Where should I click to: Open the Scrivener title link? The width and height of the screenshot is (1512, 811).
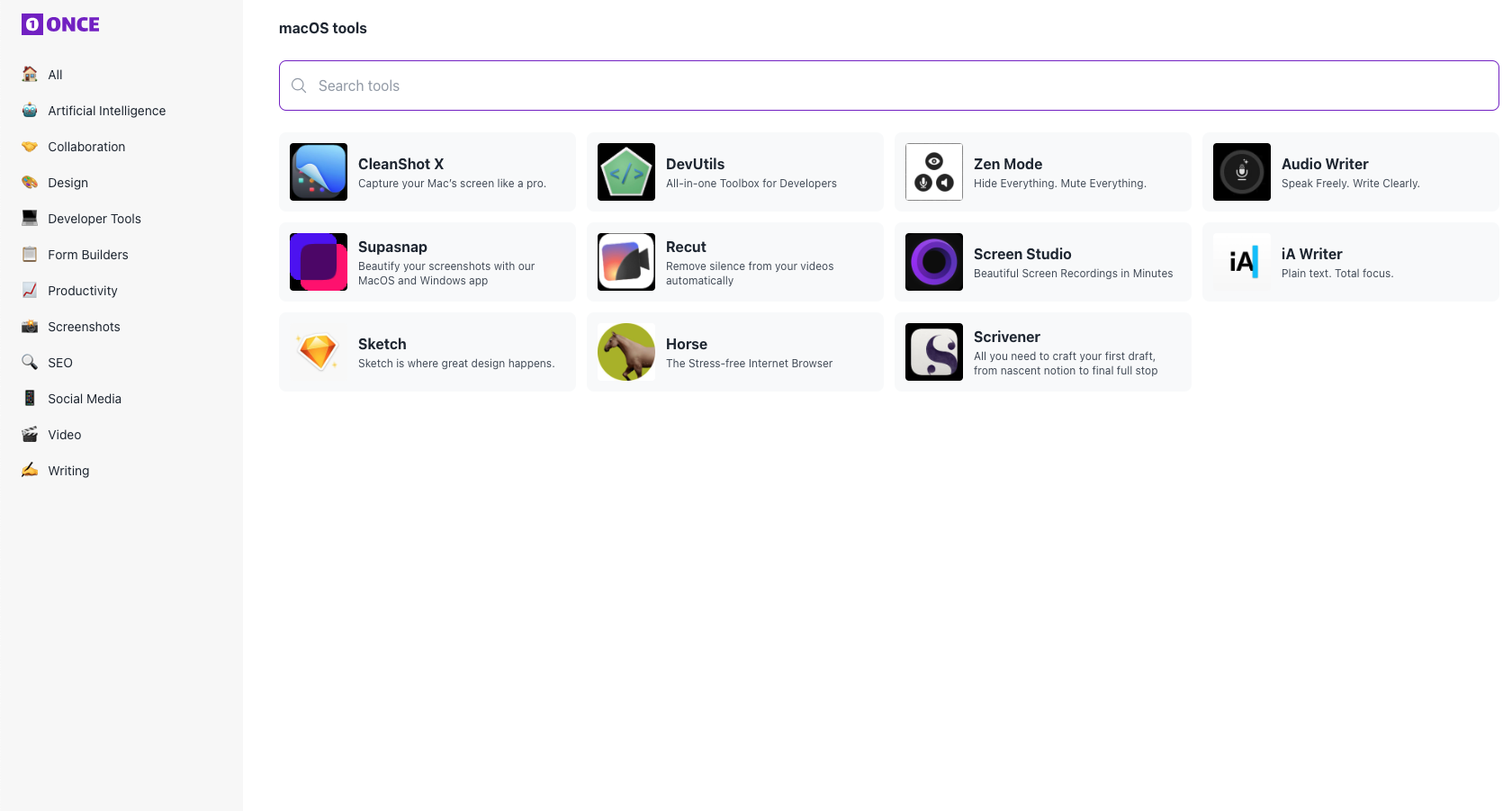(x=1007, y=337)
